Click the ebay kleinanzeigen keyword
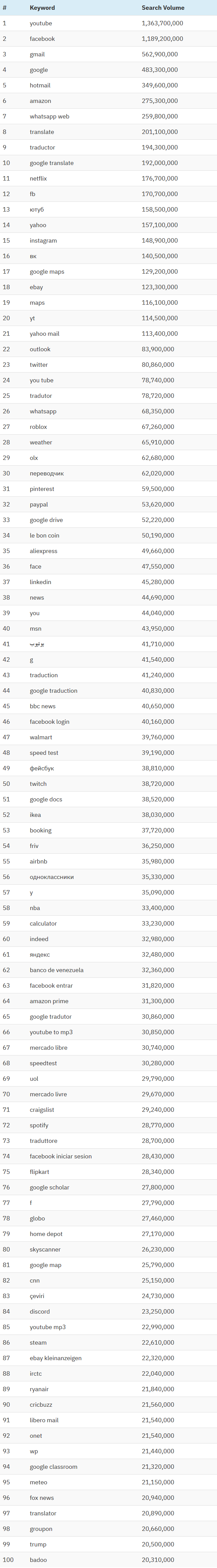Viewport: 217px width, 1568px height. (55, 1358)
